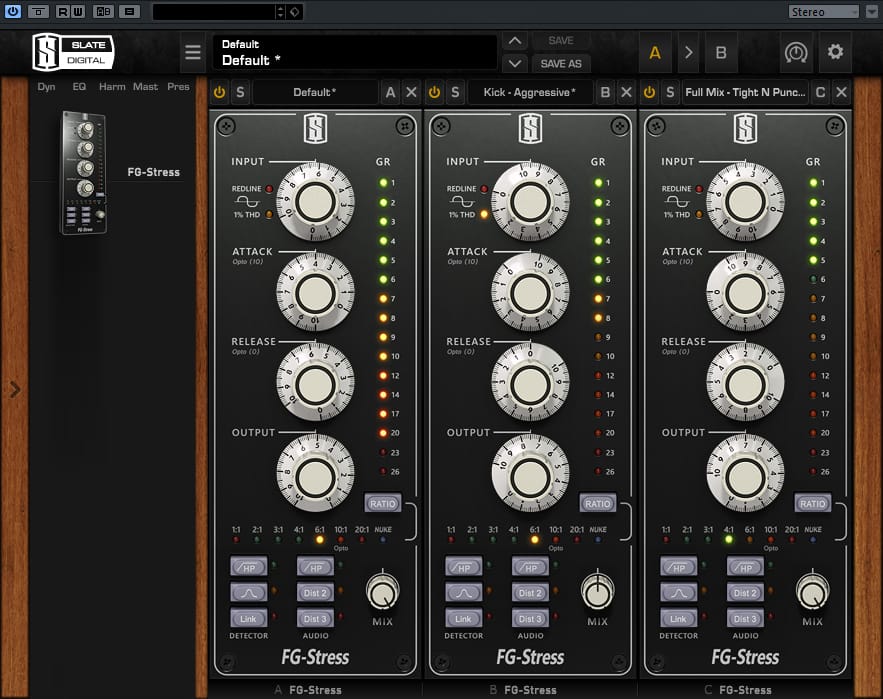Image resolution: width=883 pixels, height=699 pixels.
Task: Toggle detector Link on module B
Action: (463, 618)
